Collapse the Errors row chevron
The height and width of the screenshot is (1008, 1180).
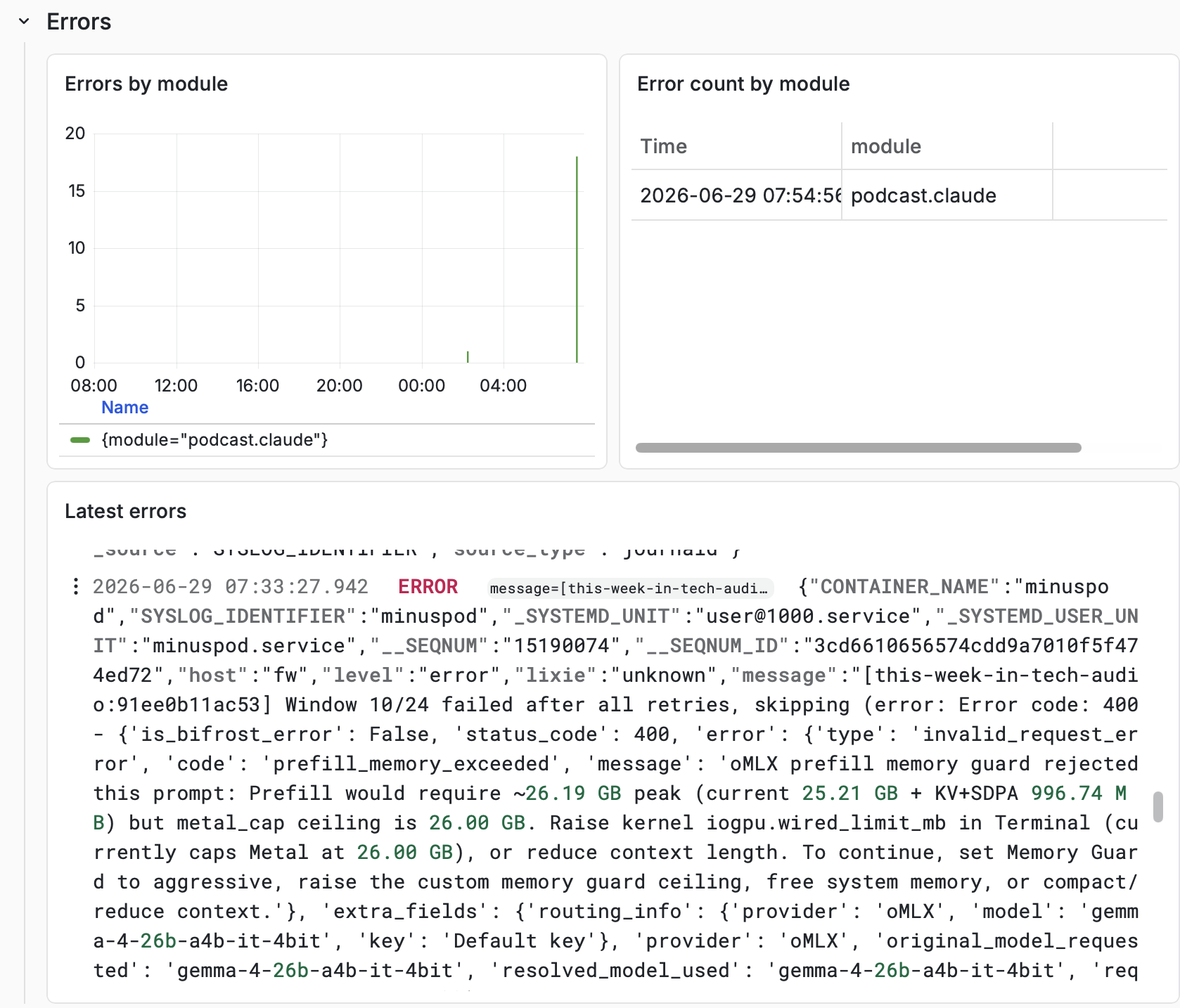(x=24, y=22)
